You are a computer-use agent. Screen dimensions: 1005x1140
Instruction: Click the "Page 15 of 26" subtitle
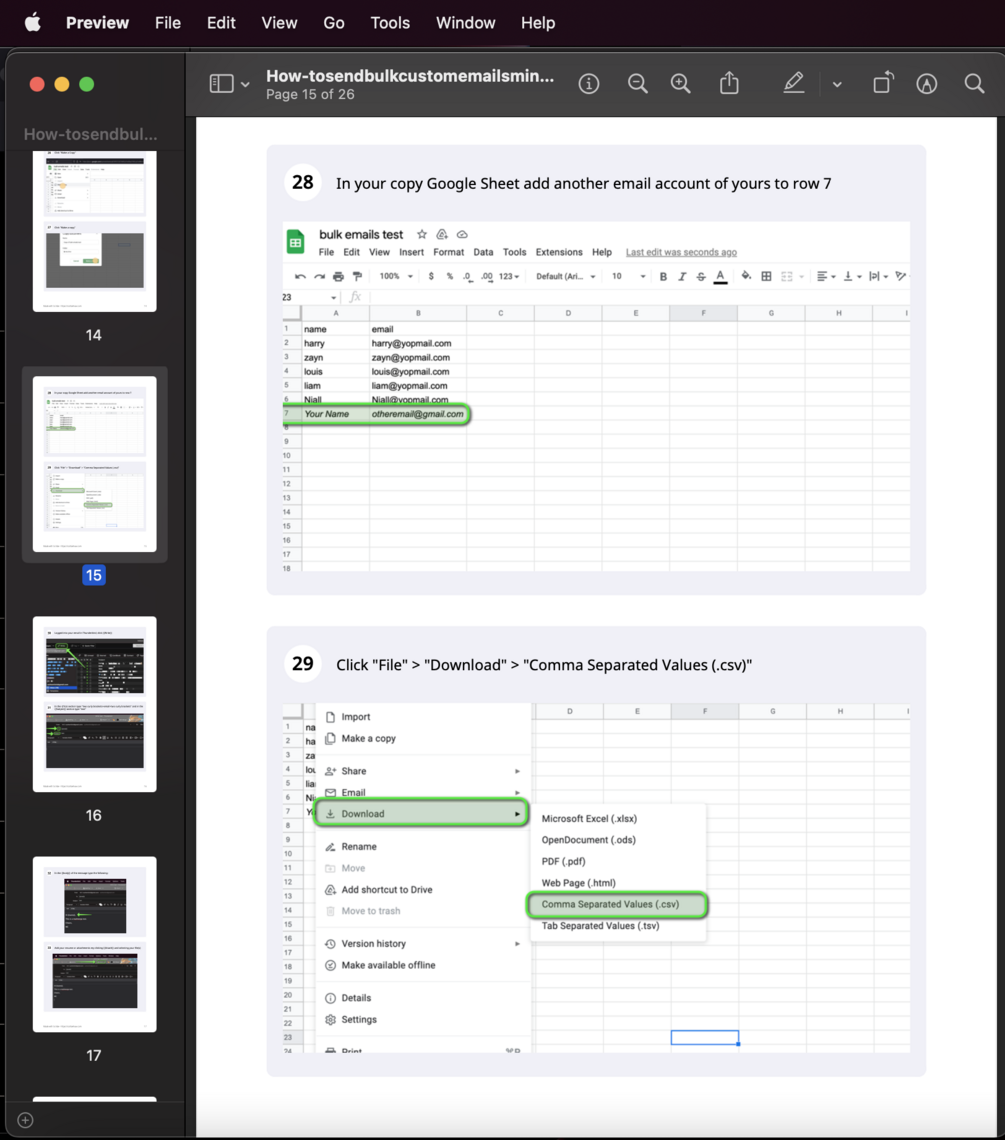pos(311,95)
